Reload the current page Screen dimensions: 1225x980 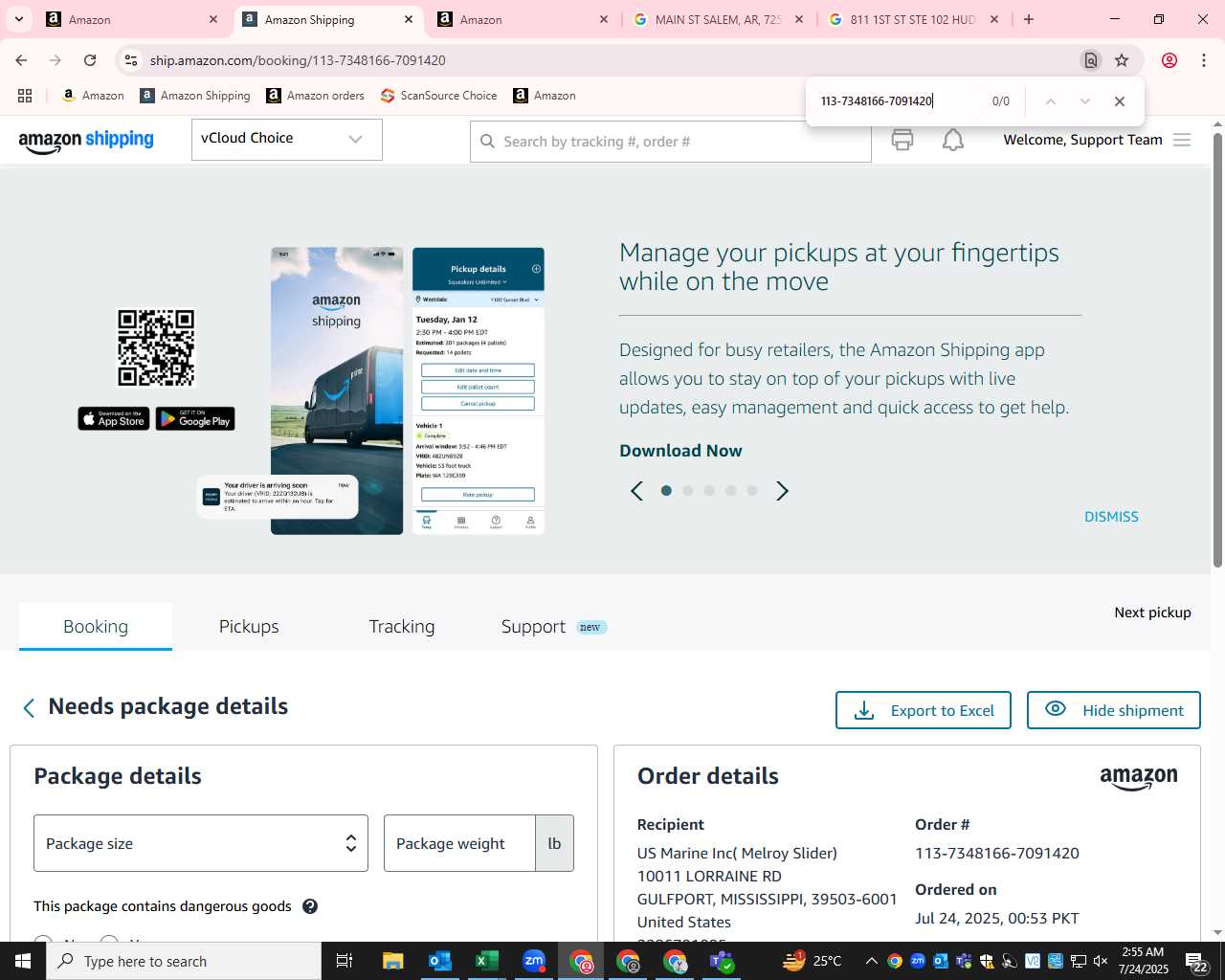coord(90,60)
